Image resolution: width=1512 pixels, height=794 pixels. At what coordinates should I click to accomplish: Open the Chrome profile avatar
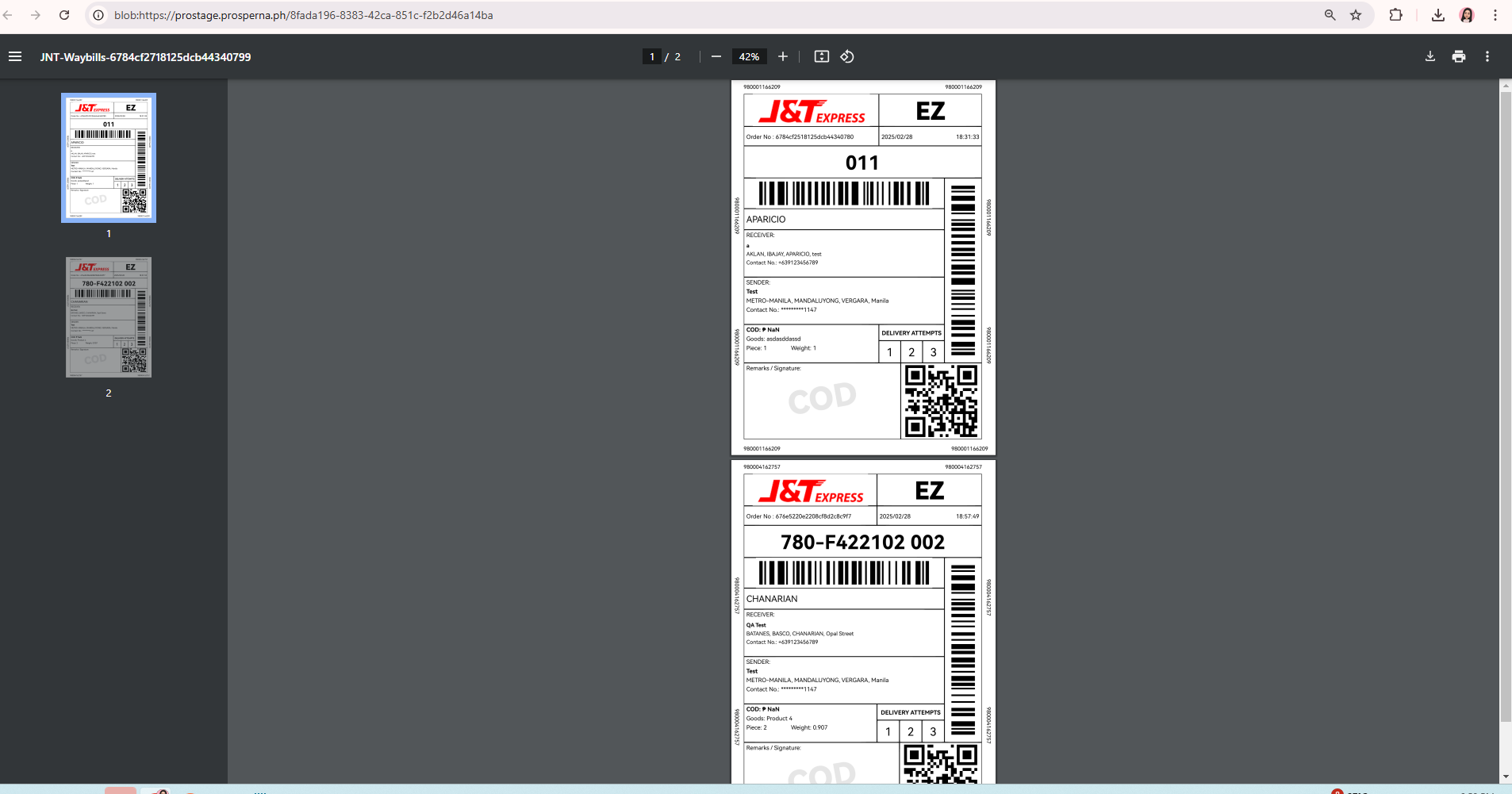click(x=1467, y=15)
